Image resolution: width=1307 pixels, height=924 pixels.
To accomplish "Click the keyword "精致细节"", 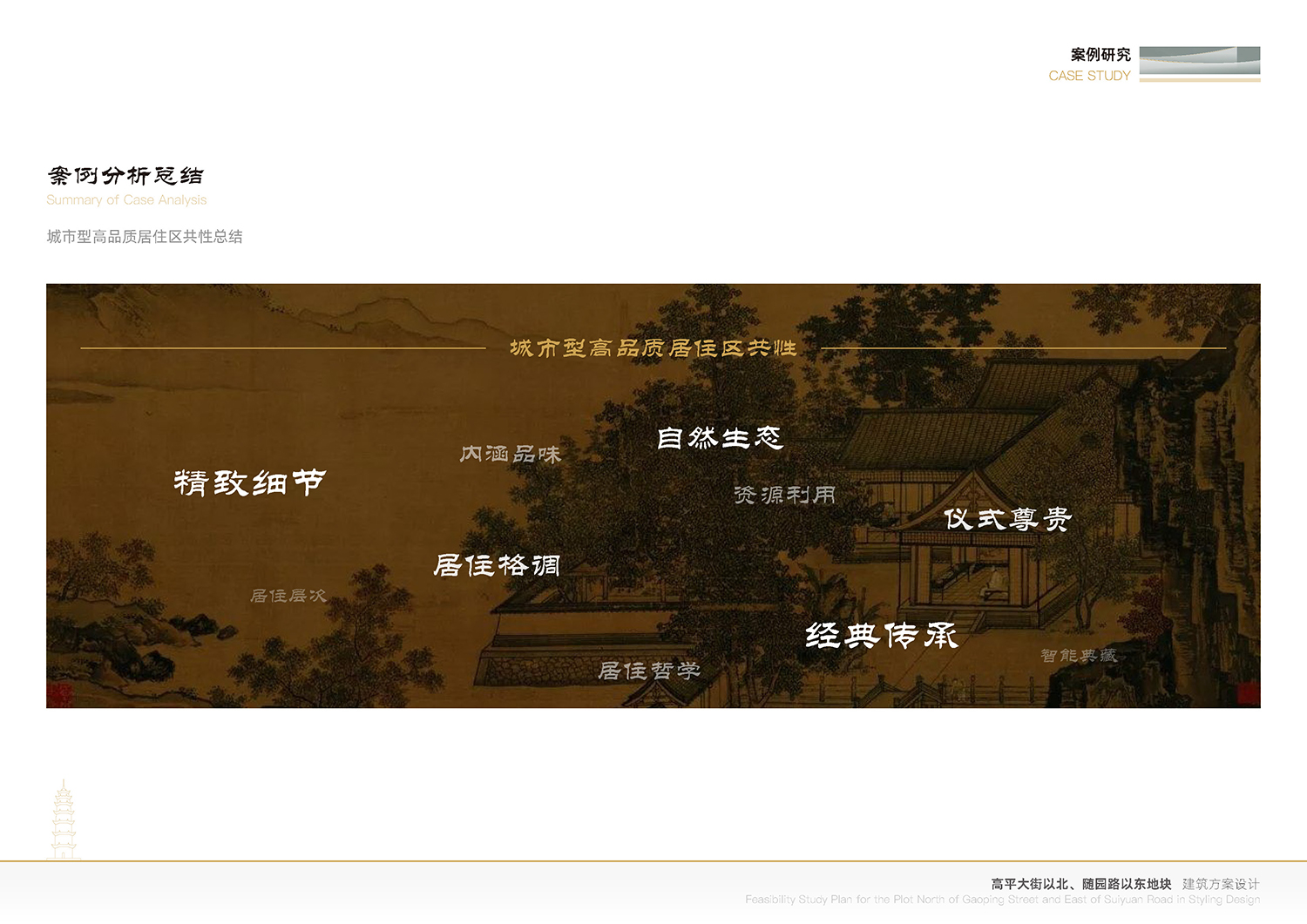I will click(250, 482).
